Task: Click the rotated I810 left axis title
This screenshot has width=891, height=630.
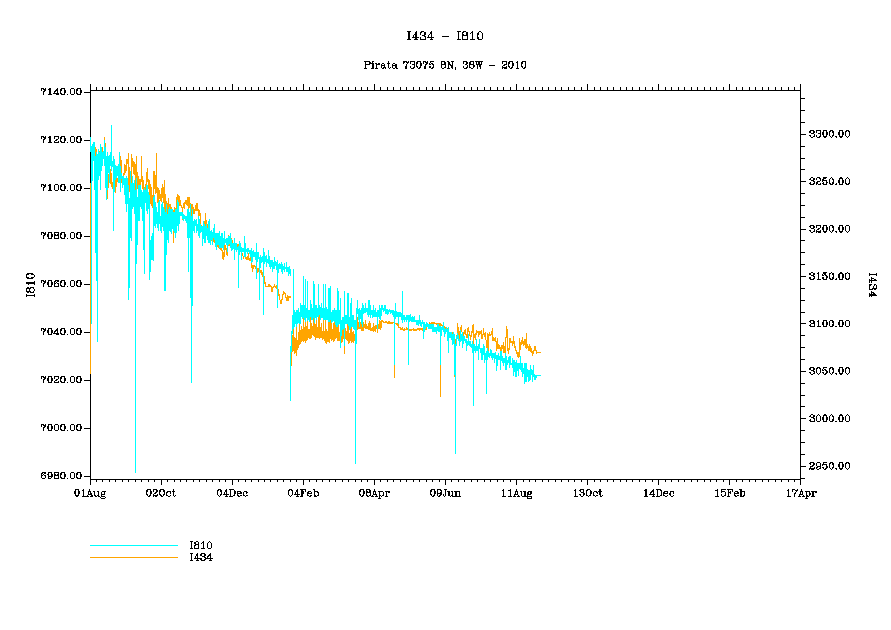Action: pyautogui.click(x=31, y=285)
